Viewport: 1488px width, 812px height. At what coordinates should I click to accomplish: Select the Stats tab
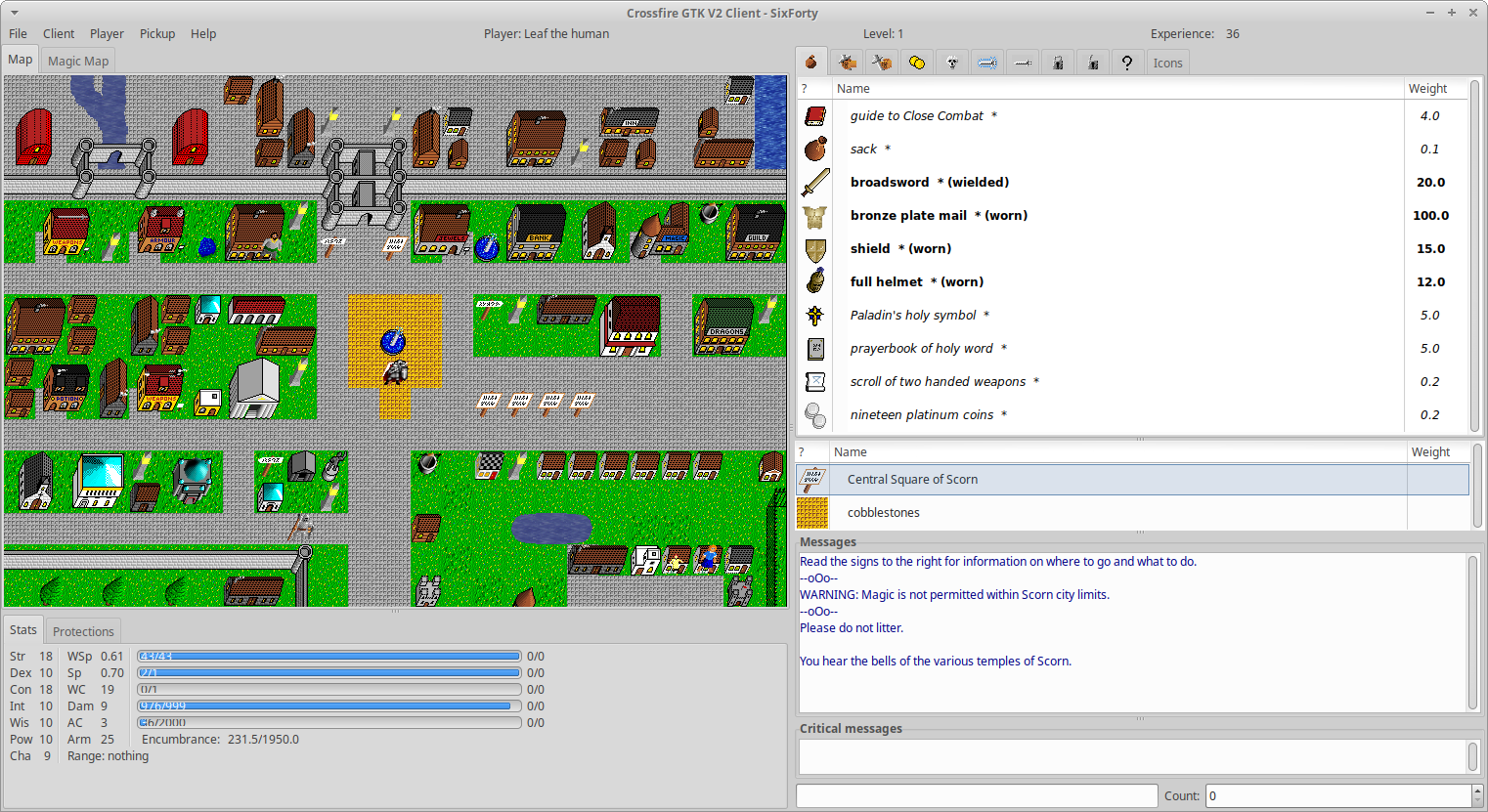[x=23, y=630]
